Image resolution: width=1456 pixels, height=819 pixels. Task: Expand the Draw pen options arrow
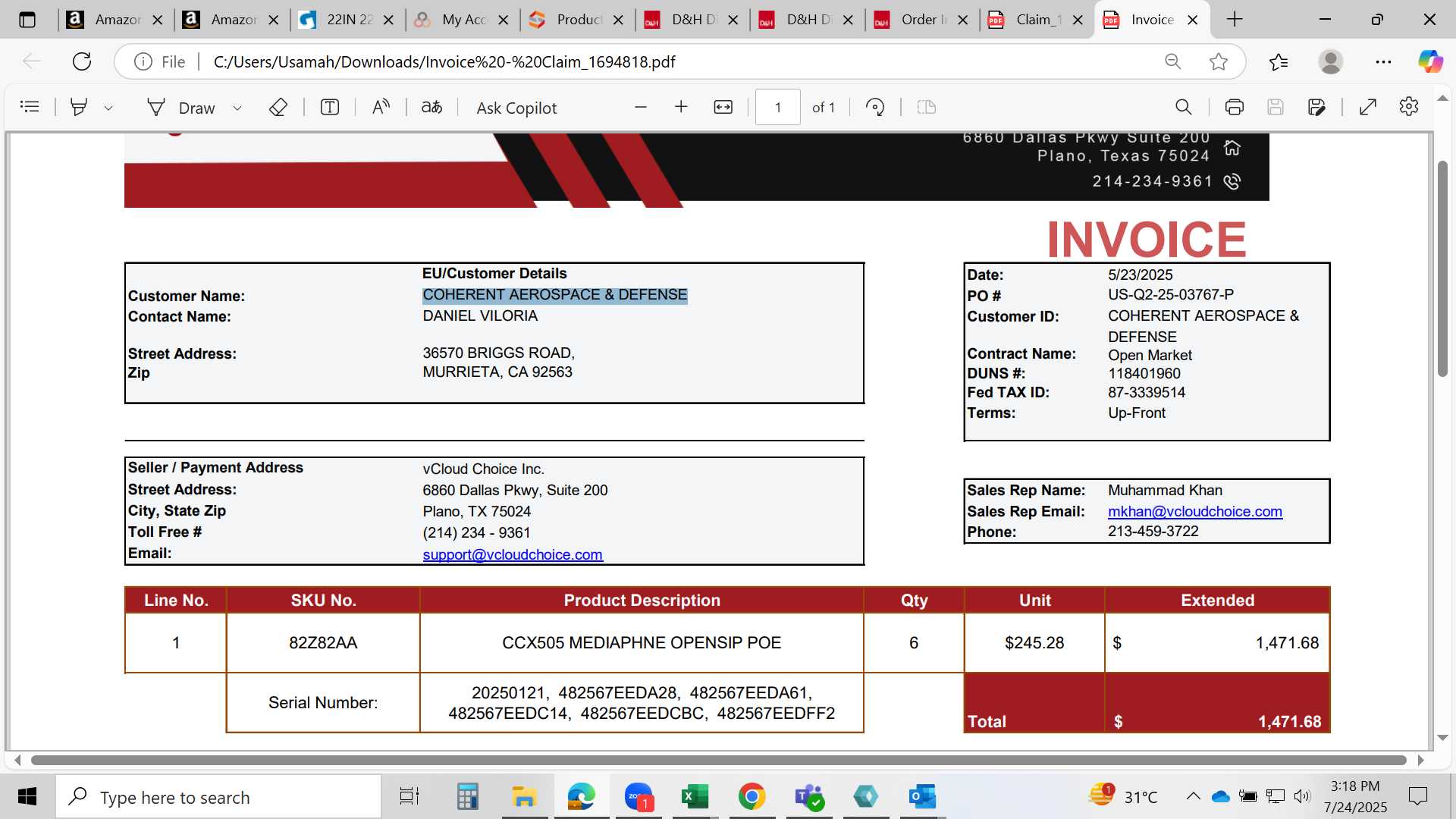pyautogui.click(x=237, y=108)
